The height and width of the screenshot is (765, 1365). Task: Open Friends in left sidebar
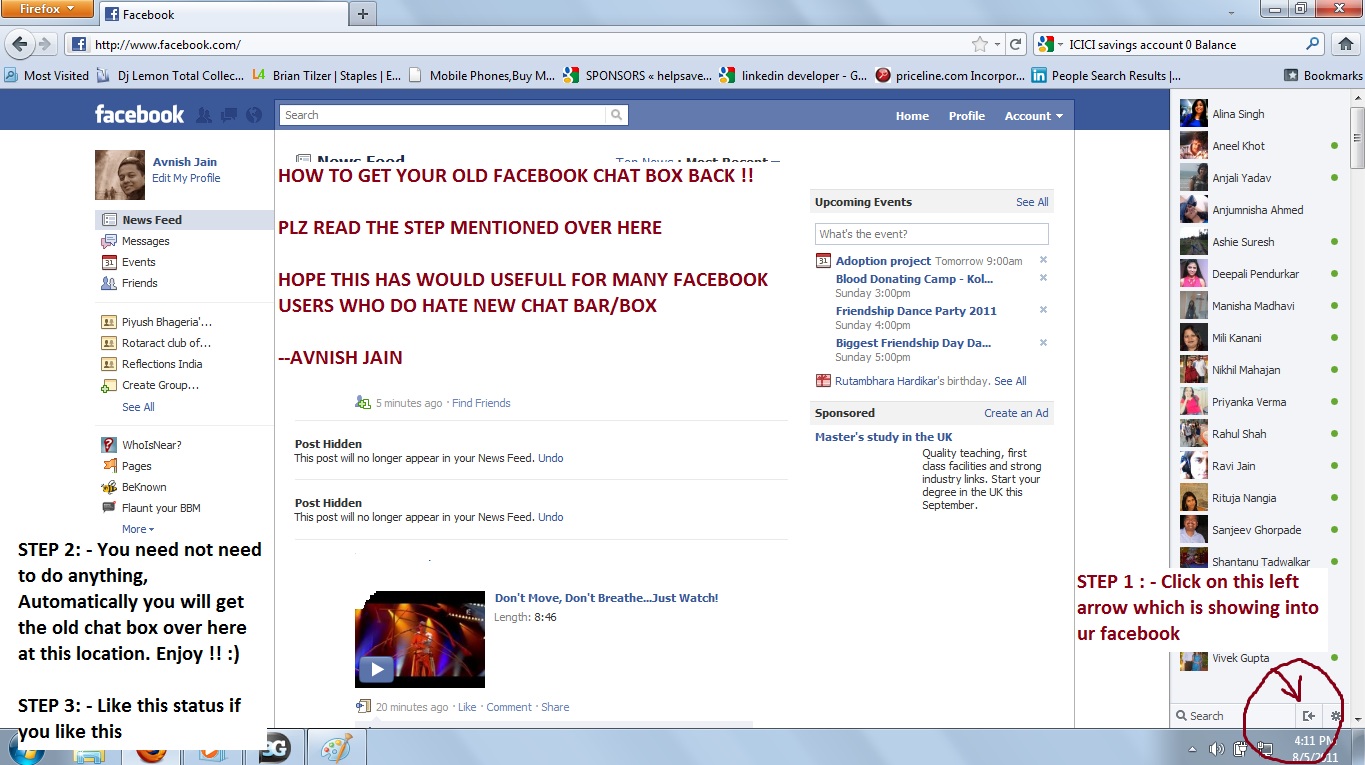(x=139, y=283)
